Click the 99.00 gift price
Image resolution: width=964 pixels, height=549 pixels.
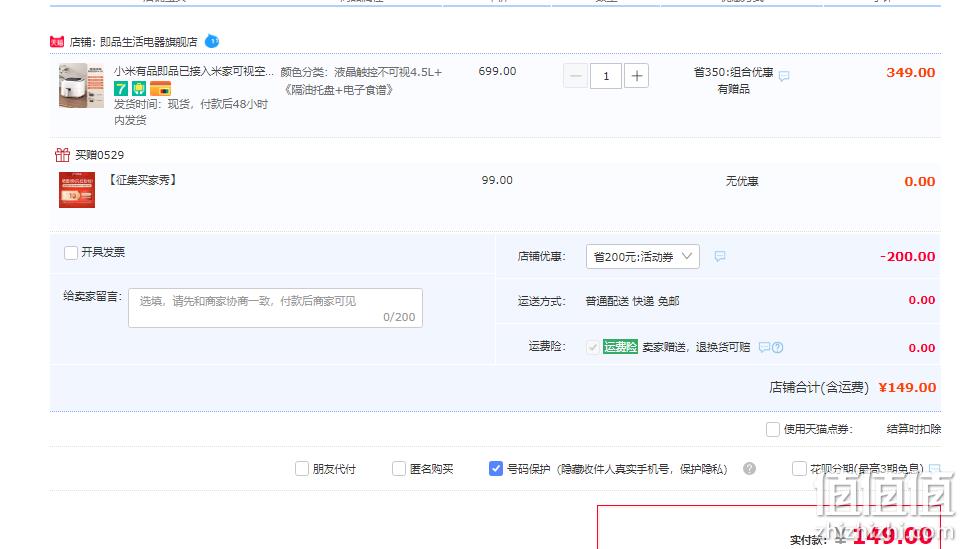pyautogui.click(x=497, y=180)
